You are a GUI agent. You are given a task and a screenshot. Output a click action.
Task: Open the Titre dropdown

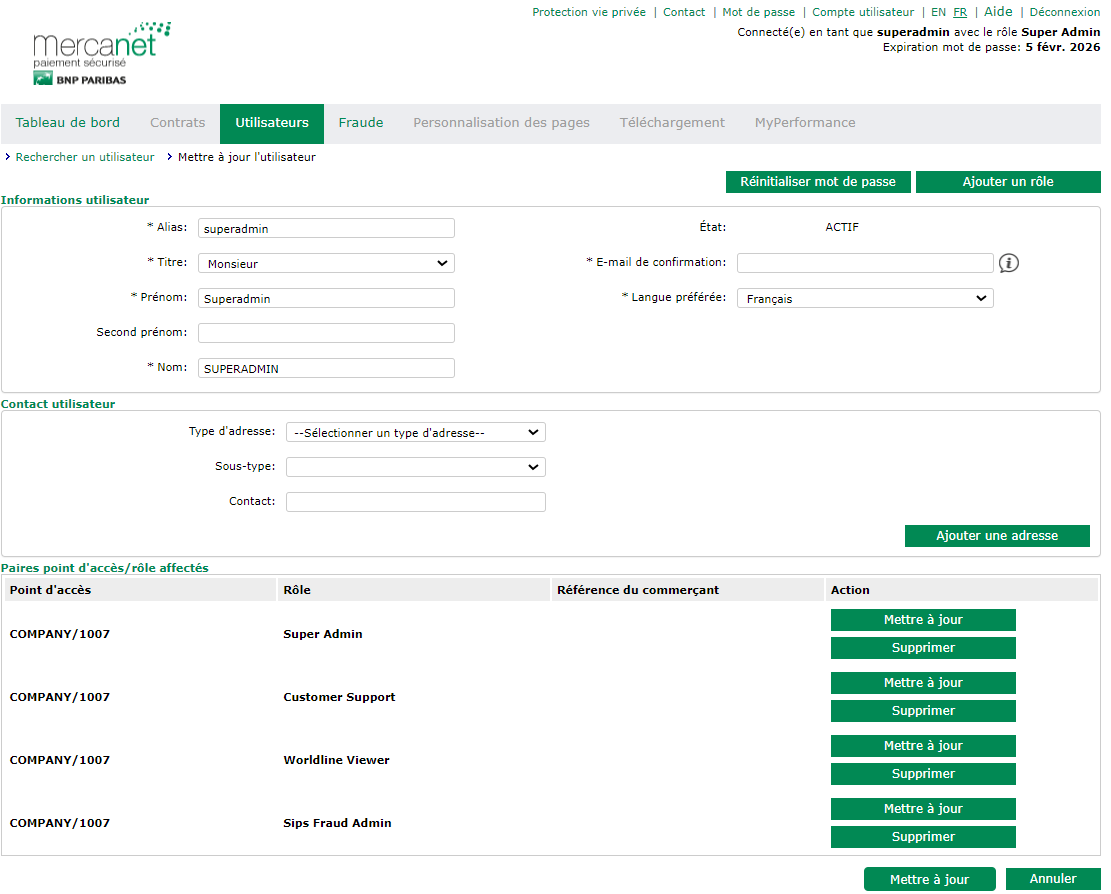tap(326, 264)
